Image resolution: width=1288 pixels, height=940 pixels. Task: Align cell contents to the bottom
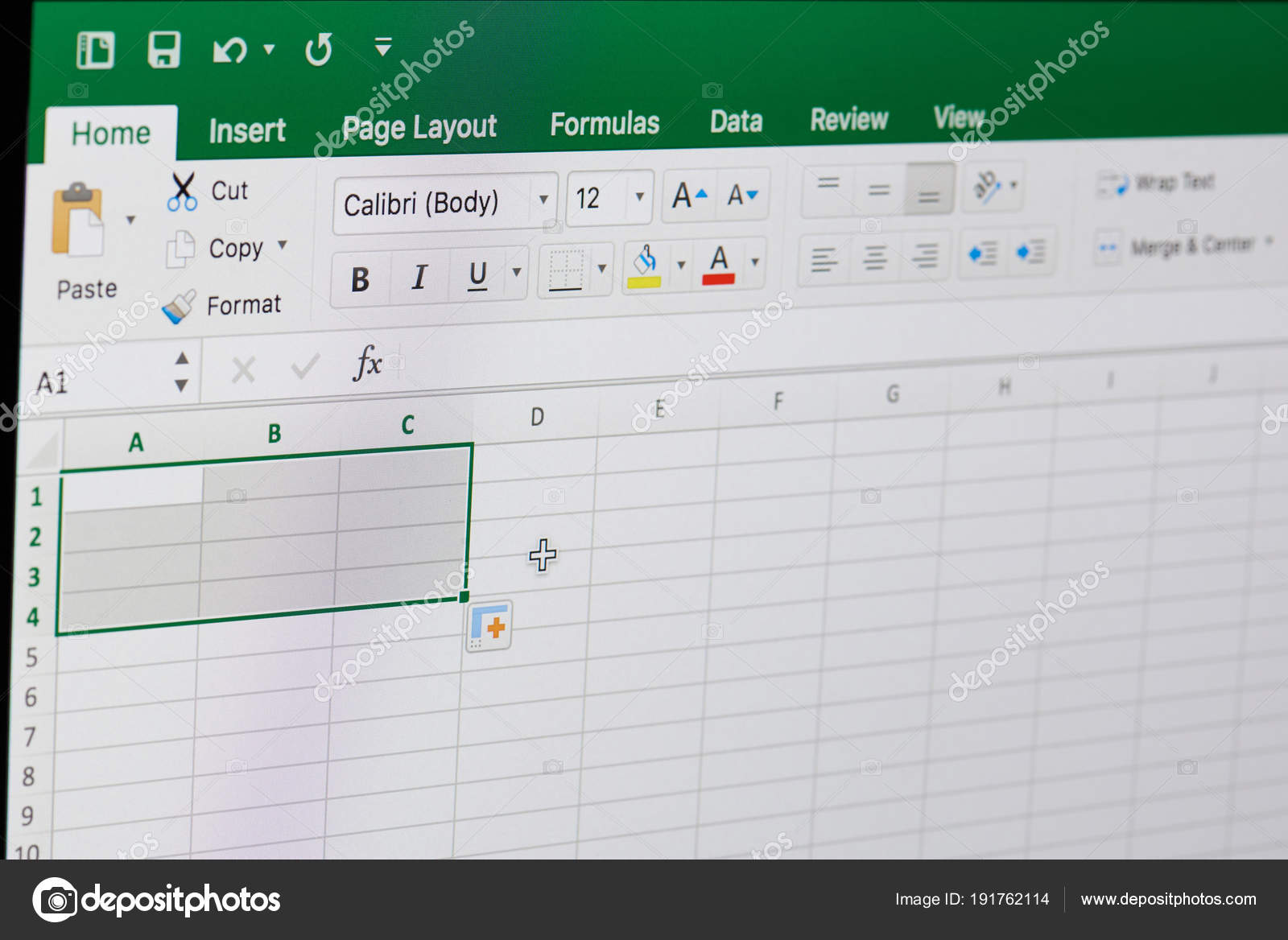[x=928, y=188]
